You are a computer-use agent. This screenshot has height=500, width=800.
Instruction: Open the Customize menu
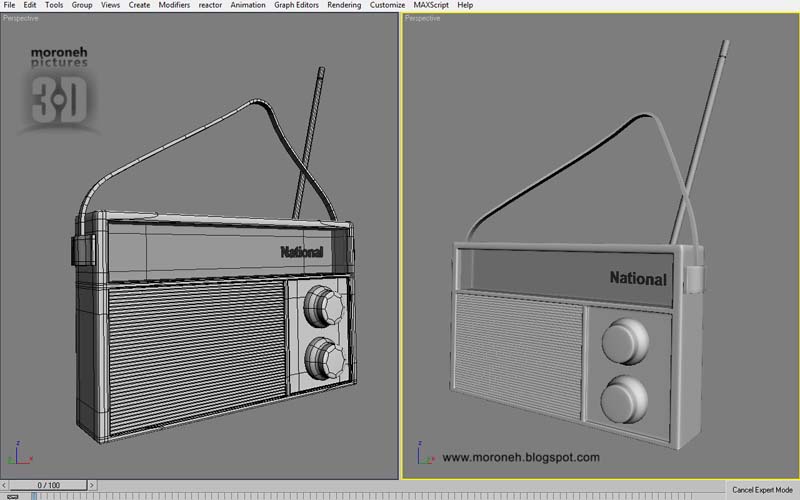[387, 5]
